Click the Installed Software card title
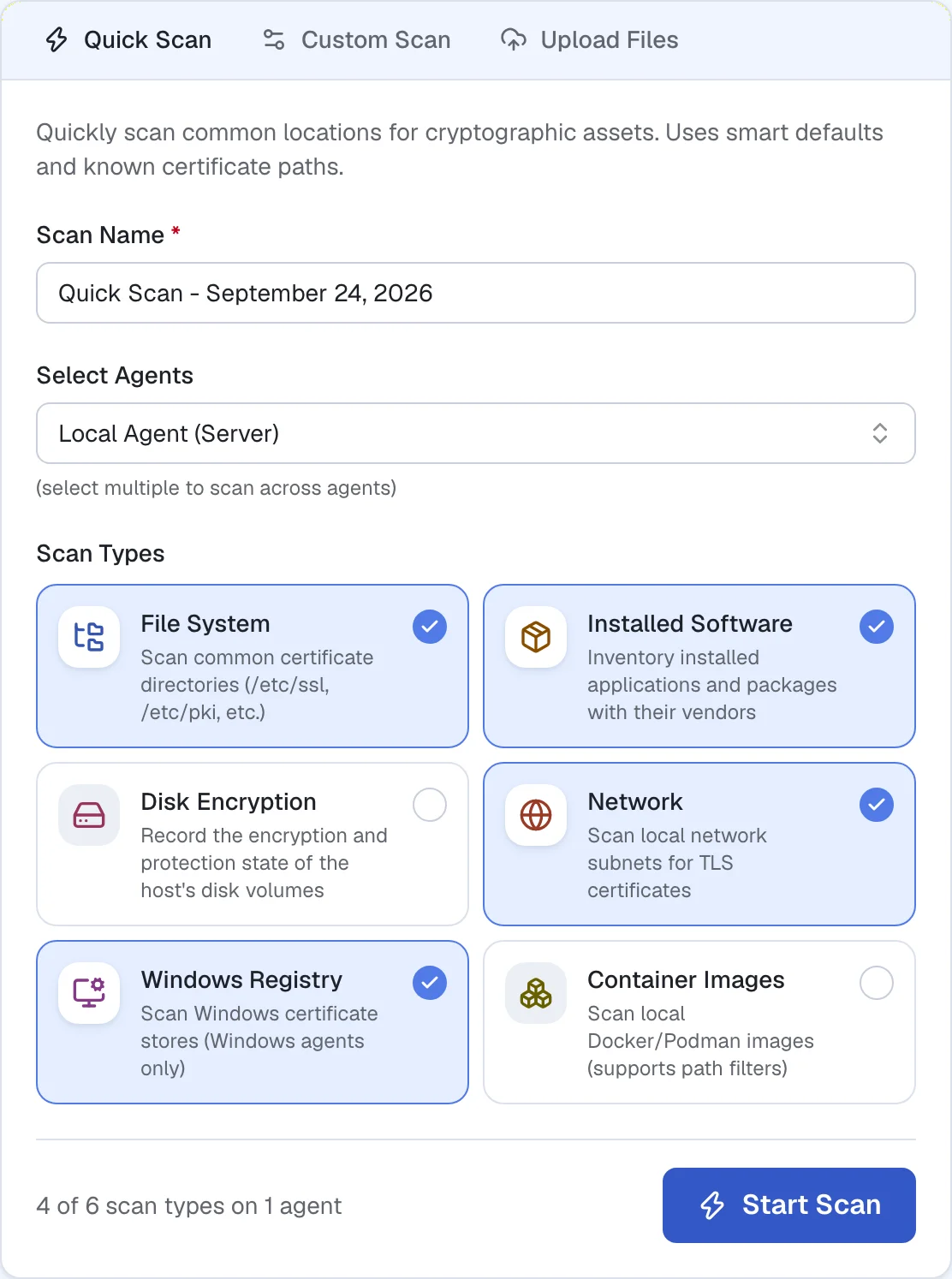952x1279 pixels. pos(690,624)
